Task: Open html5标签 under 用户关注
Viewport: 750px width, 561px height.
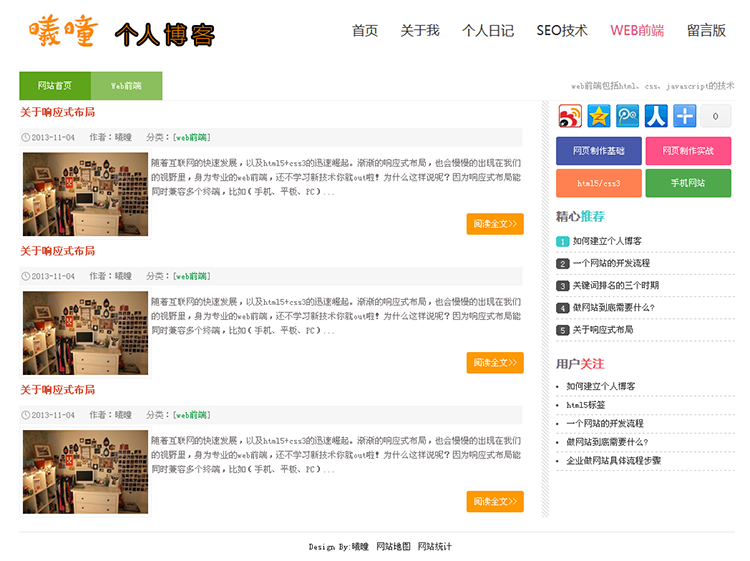Action: click(x=586, y=405)
